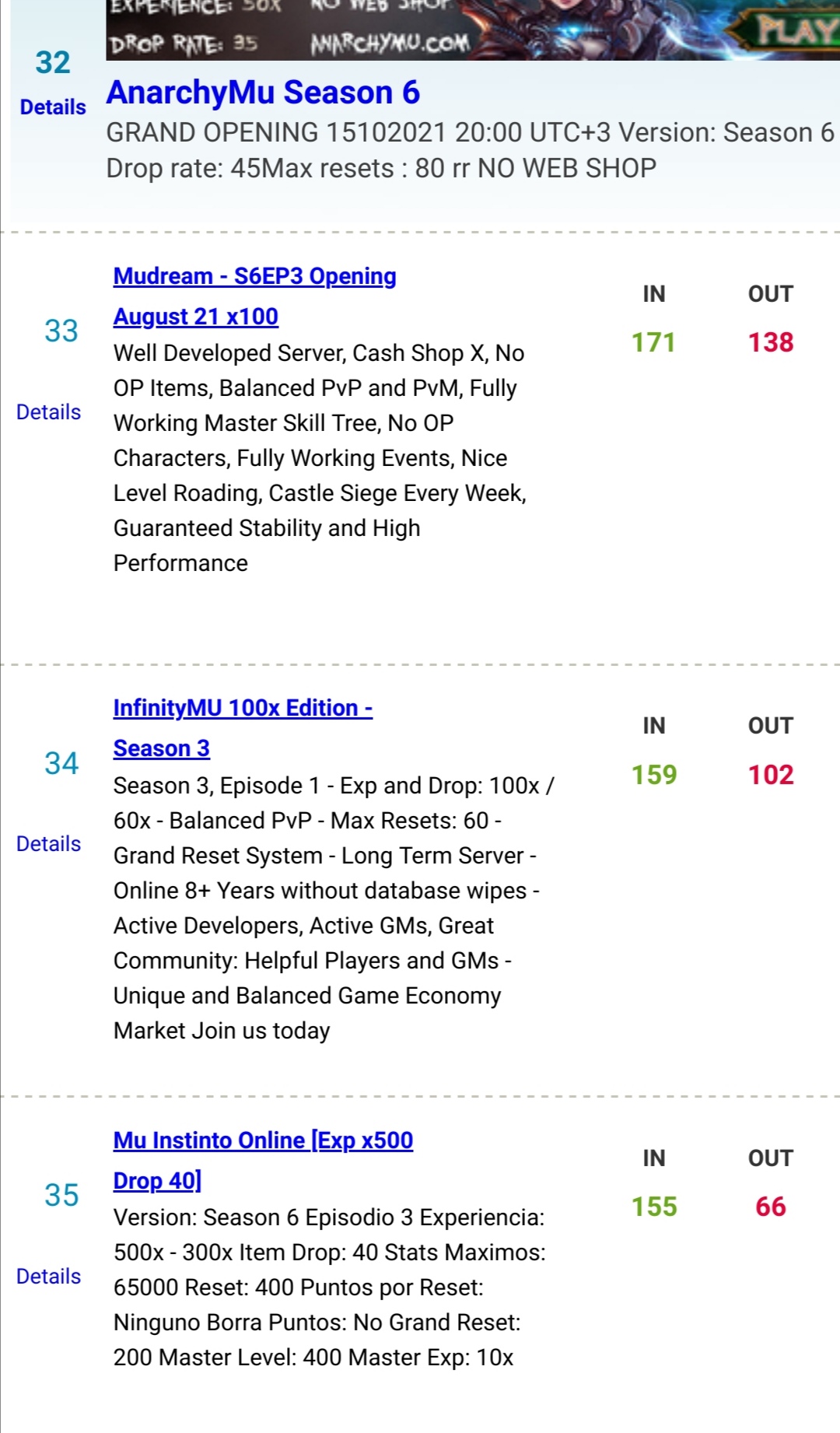Click 'Season 3, Episode 1 - Exp and Drop' text
840x1433 pixels.
pyautogui.click(x=334, y=786)
